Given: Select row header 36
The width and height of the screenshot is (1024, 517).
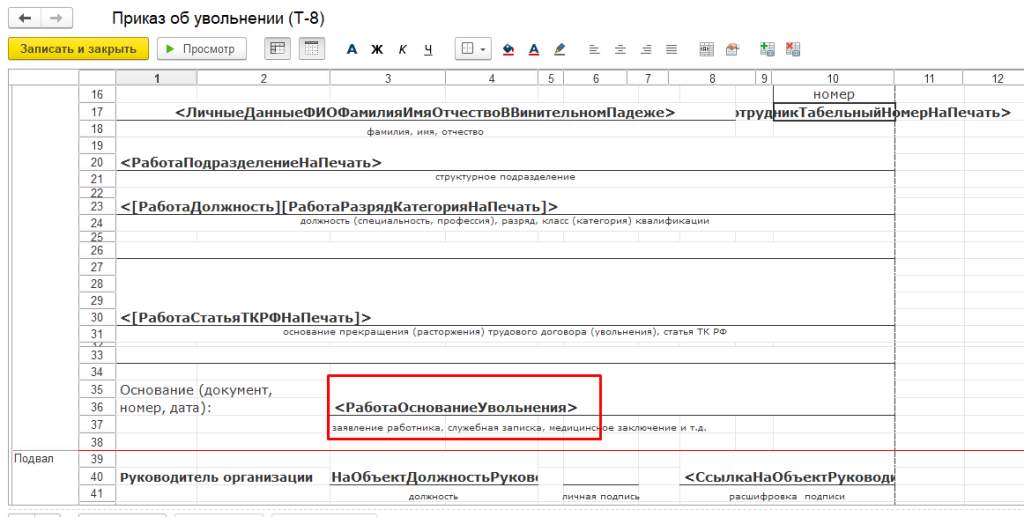Looking at the screenshot, I should pyautogui.click(x=97, y=407).
